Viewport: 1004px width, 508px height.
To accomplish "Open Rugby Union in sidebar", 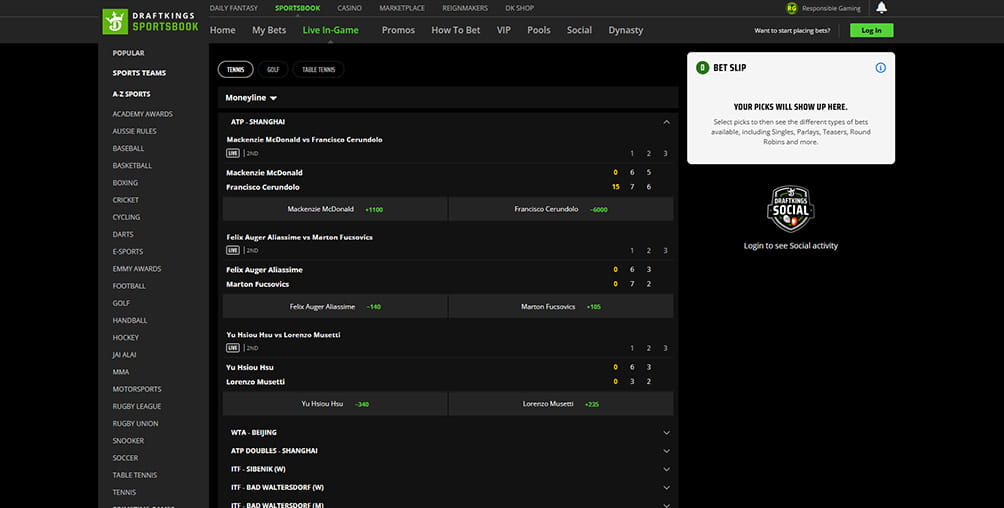I will [134, 423].
